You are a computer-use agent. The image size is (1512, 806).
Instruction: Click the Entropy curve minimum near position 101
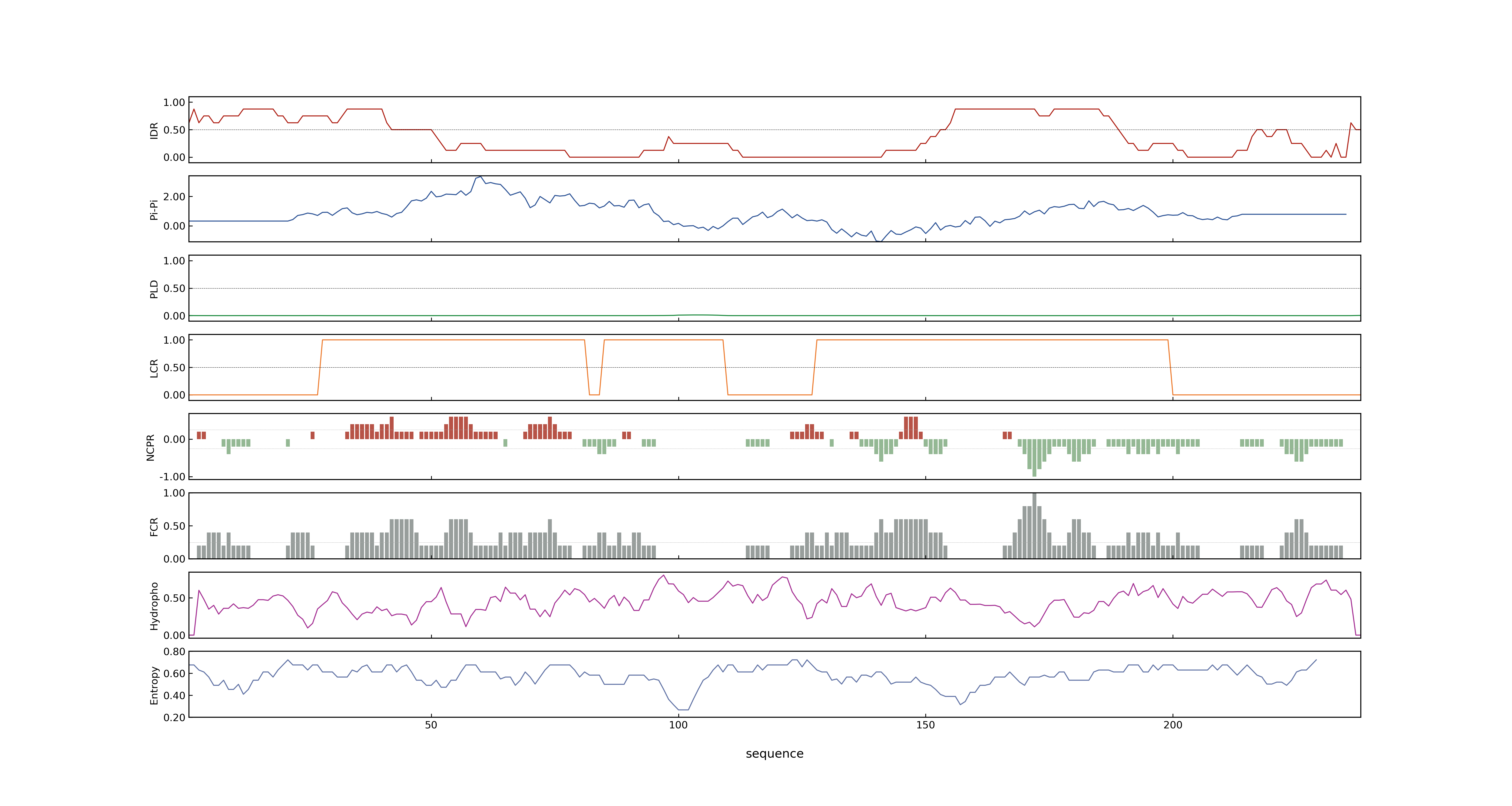pos(683,710)
